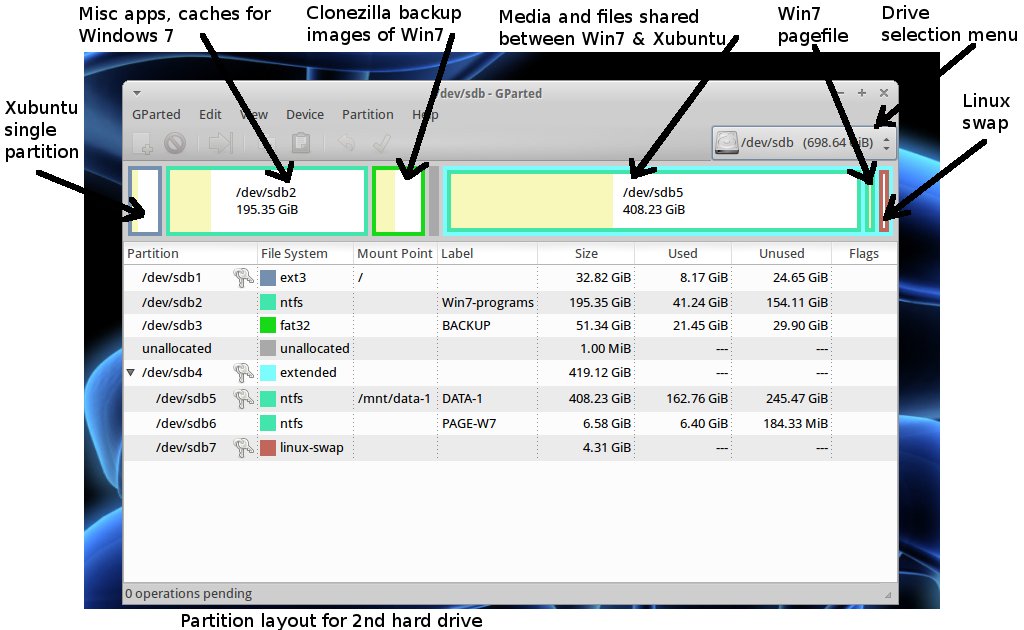This screenshot has height=630, width=1024.
Task: Click the key icon in /dev/sdb1 row
Action: 244,278
